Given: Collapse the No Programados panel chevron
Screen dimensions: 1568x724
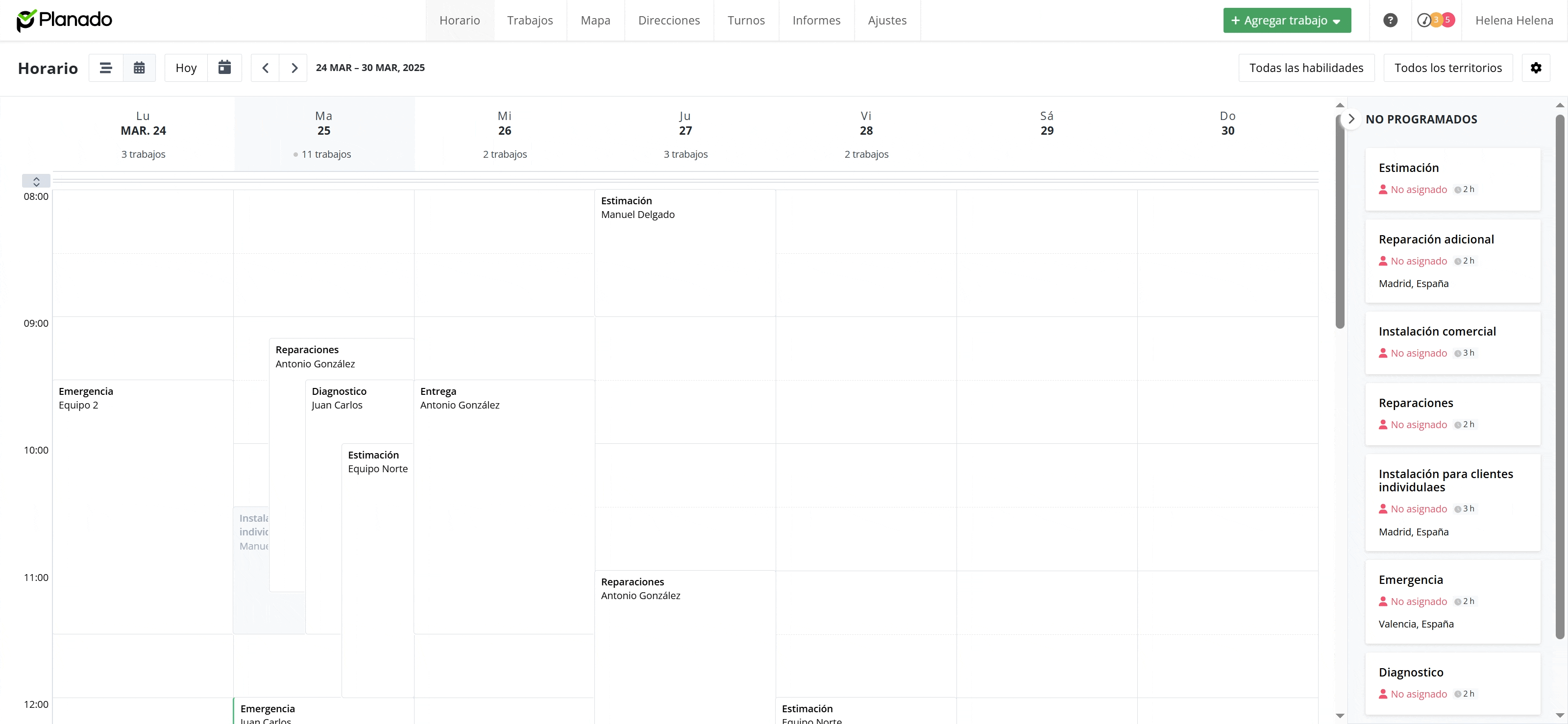Looking at the screenshot, I should 1351,119.
